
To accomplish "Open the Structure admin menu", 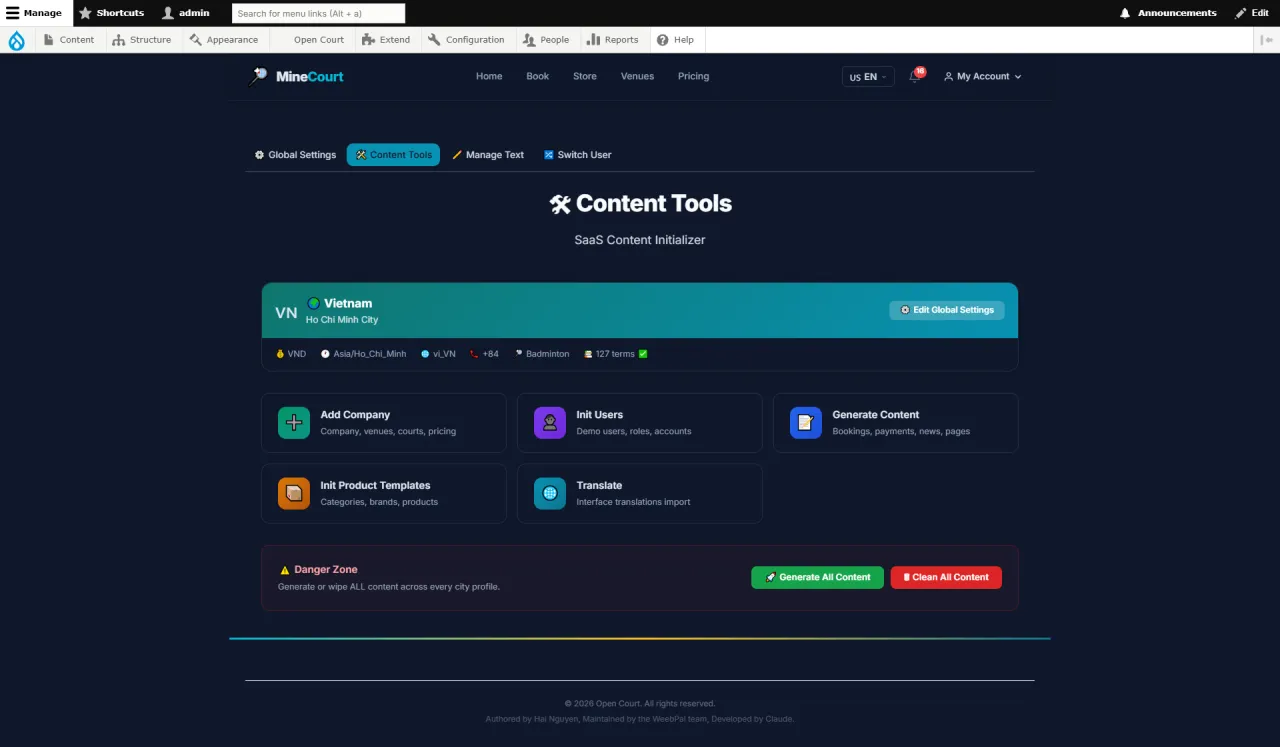I will (x=142, y=40).
